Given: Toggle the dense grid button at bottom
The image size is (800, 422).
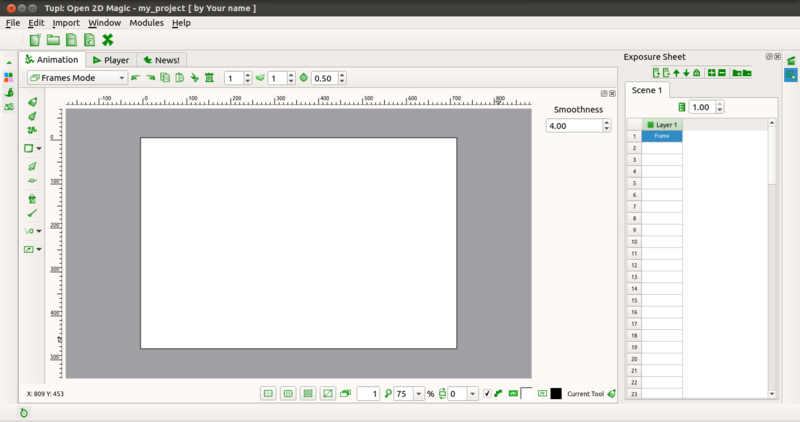Looking at the screenshot, I should (308, 393).
